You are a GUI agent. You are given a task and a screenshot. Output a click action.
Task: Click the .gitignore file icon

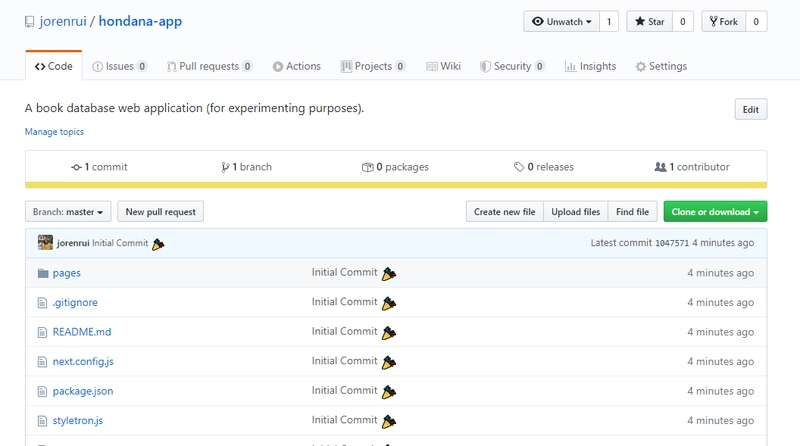pos(42,303)
